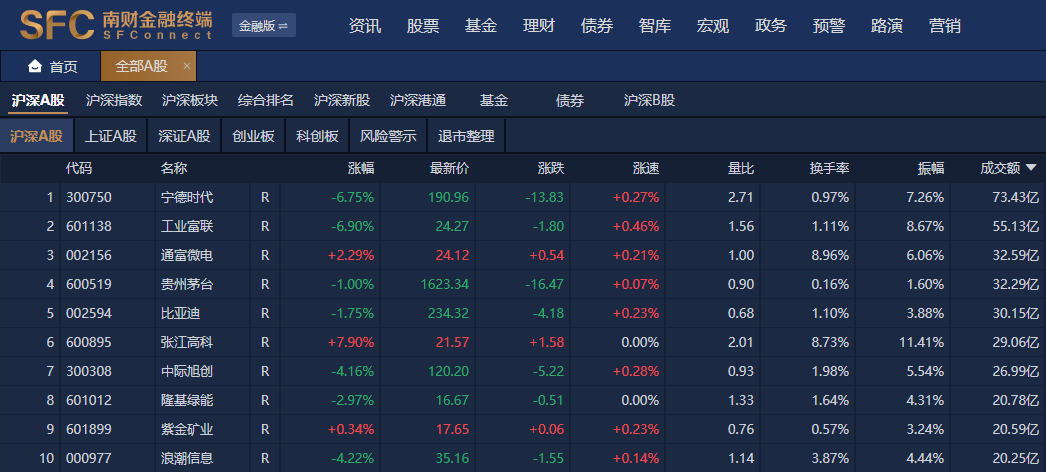This screenshot has width=1046, height=472.
Task: Switch to the 沪深指数 tab
Action: [x=114, y=100]
